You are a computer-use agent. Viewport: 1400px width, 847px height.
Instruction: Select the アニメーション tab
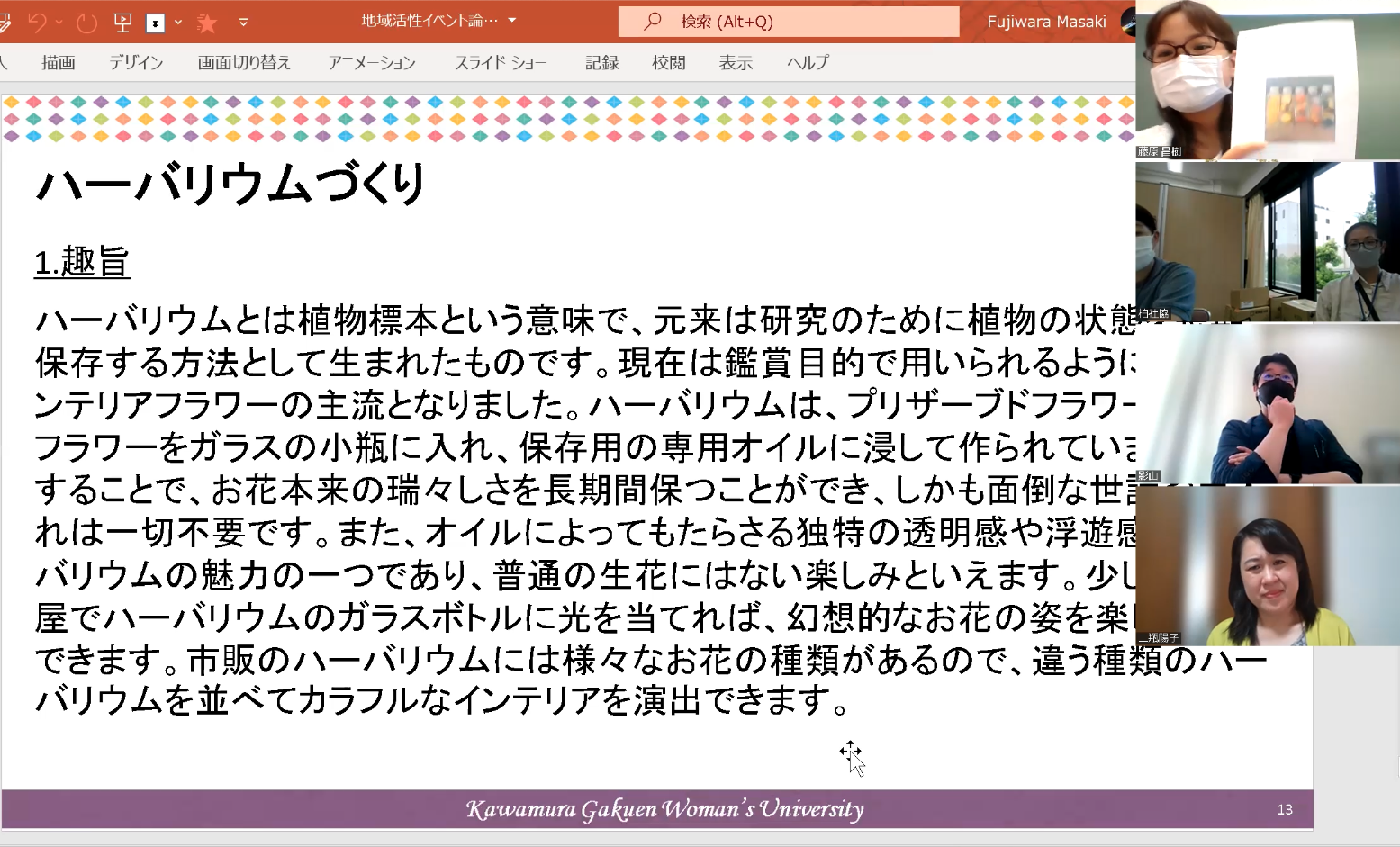[x=372, y=62]
